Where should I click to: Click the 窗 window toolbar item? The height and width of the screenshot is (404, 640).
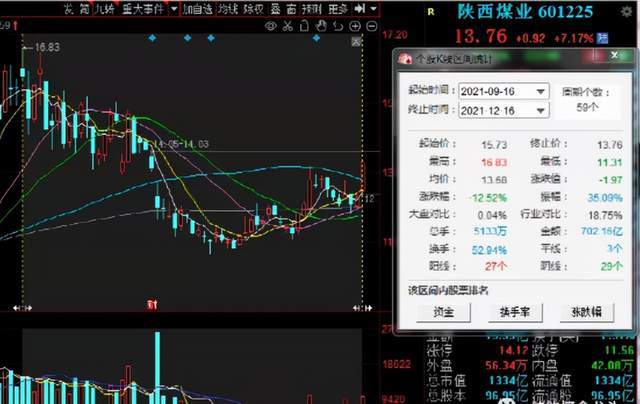tap(291, 9)
